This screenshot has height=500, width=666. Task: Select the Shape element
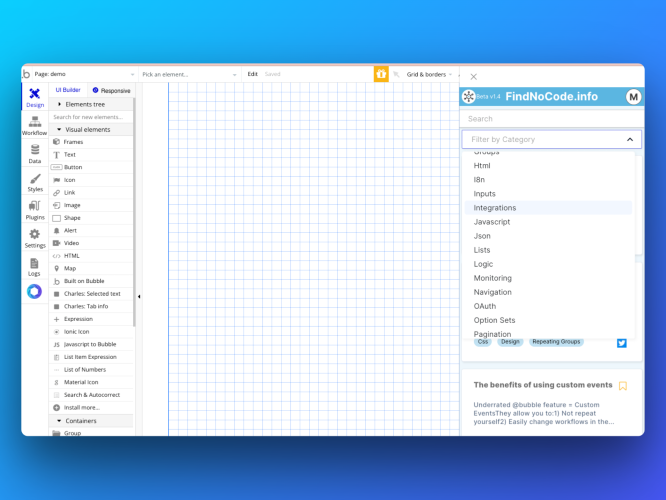click(91, 218)
